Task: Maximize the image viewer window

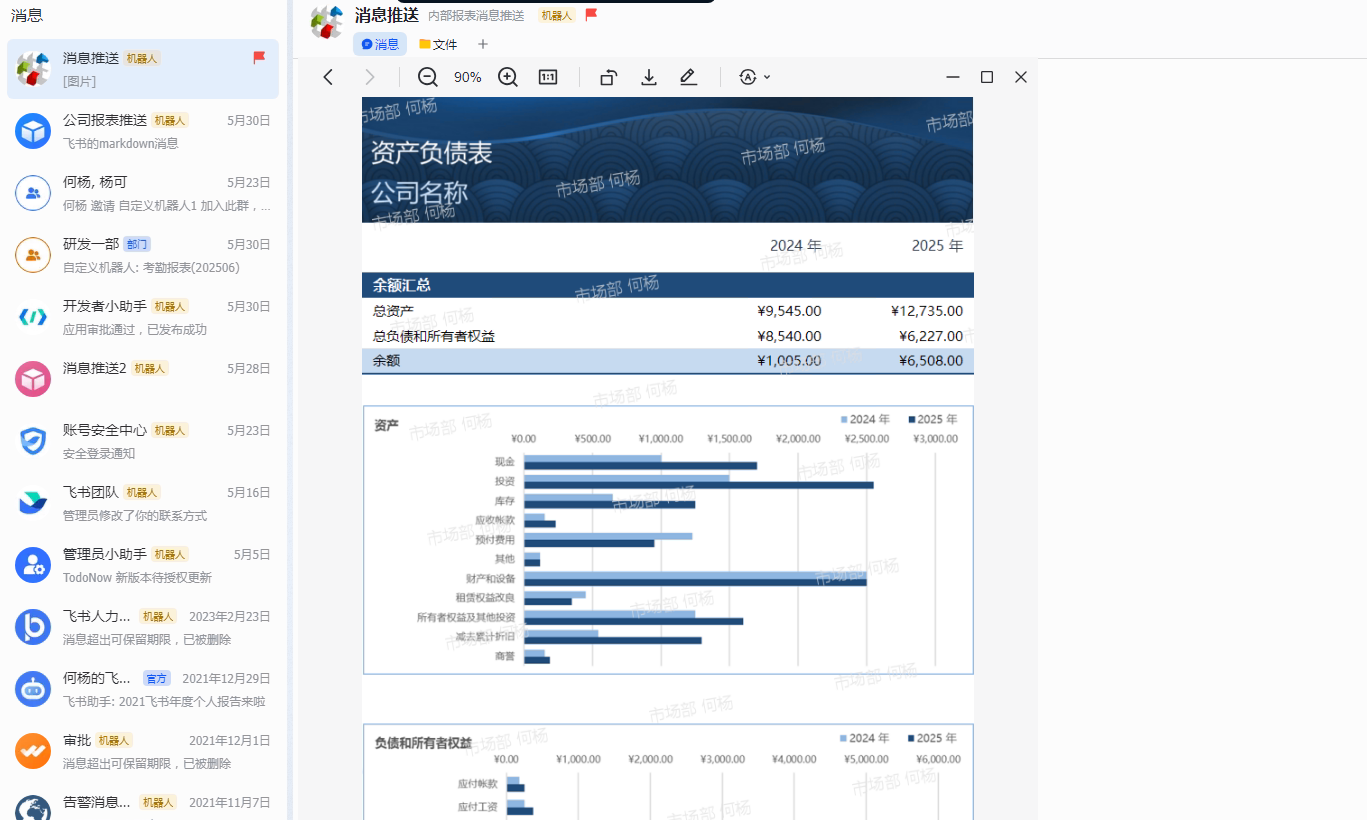Action: point(987,77)
